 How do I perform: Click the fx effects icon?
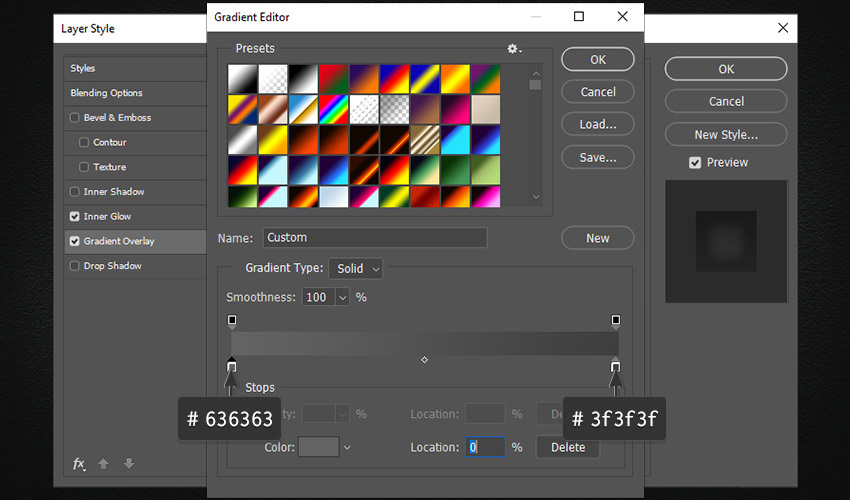pyautogui.click(x=79, y=464)
